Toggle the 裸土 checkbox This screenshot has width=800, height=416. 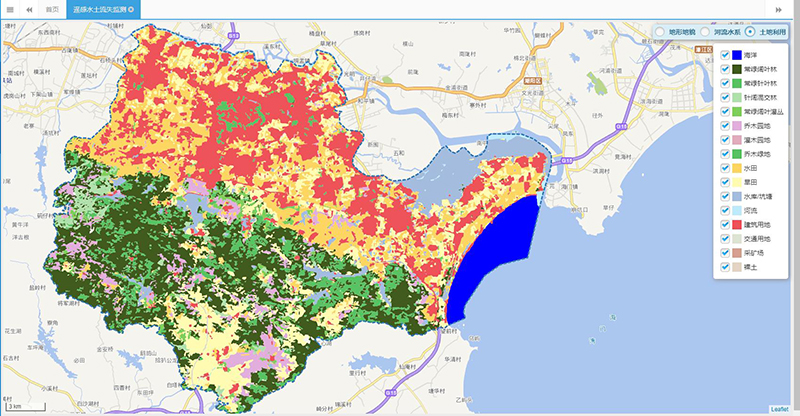point(725,268)
